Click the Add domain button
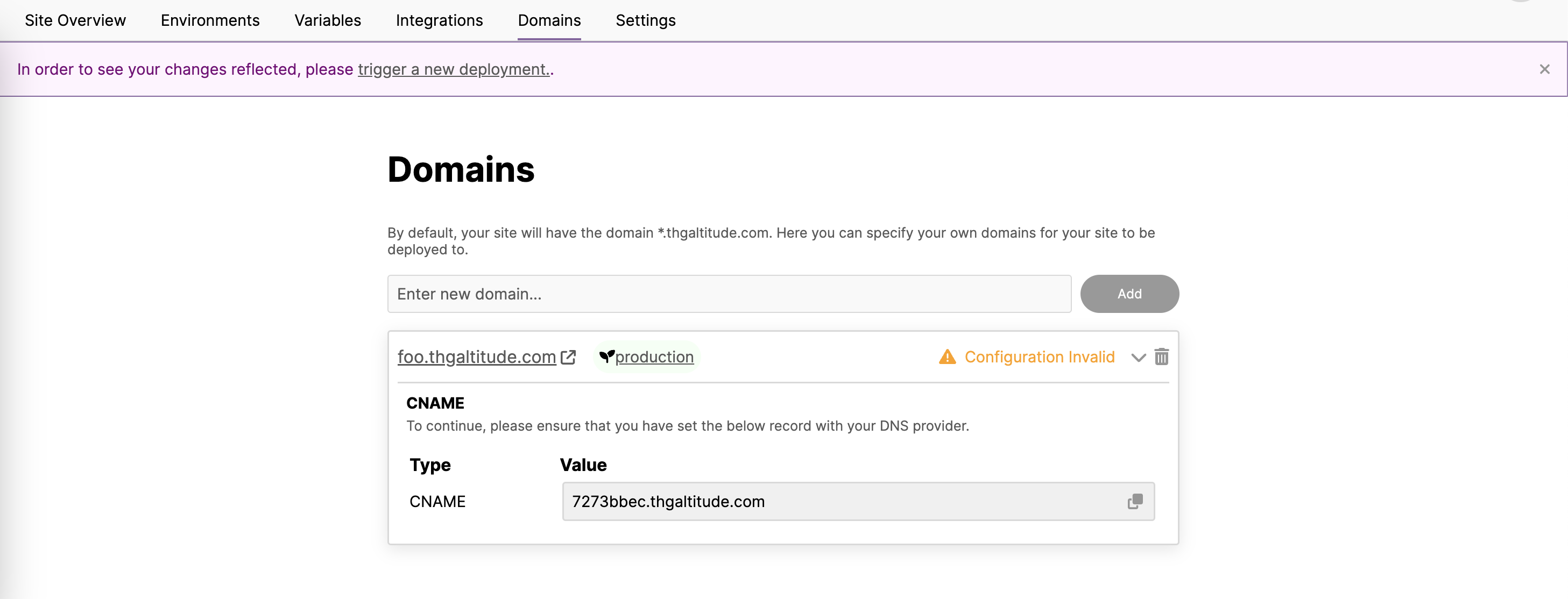 (1129, 294)
